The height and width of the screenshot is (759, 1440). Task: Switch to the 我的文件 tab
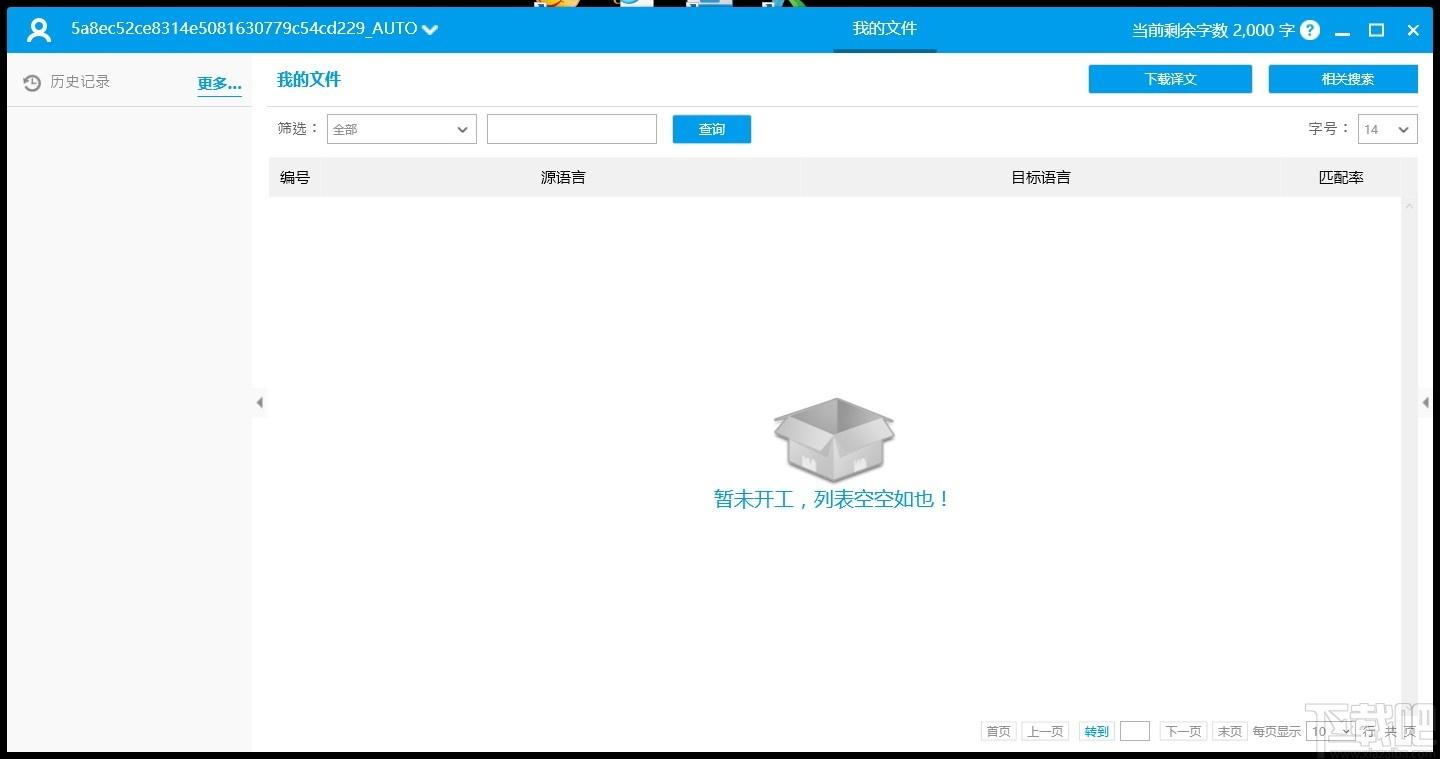tap(884, 29)
